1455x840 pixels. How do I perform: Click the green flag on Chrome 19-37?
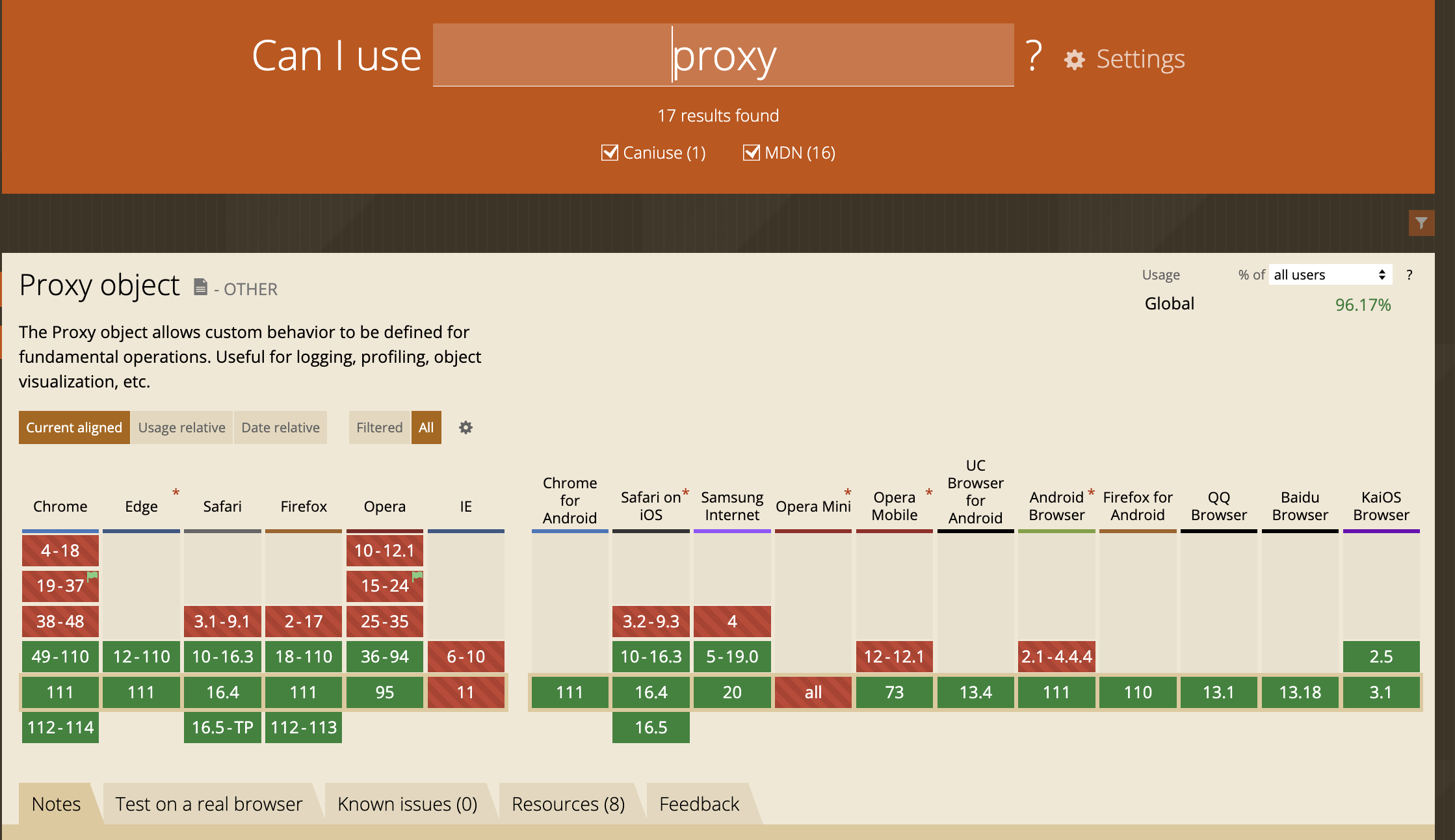[92, 575]
